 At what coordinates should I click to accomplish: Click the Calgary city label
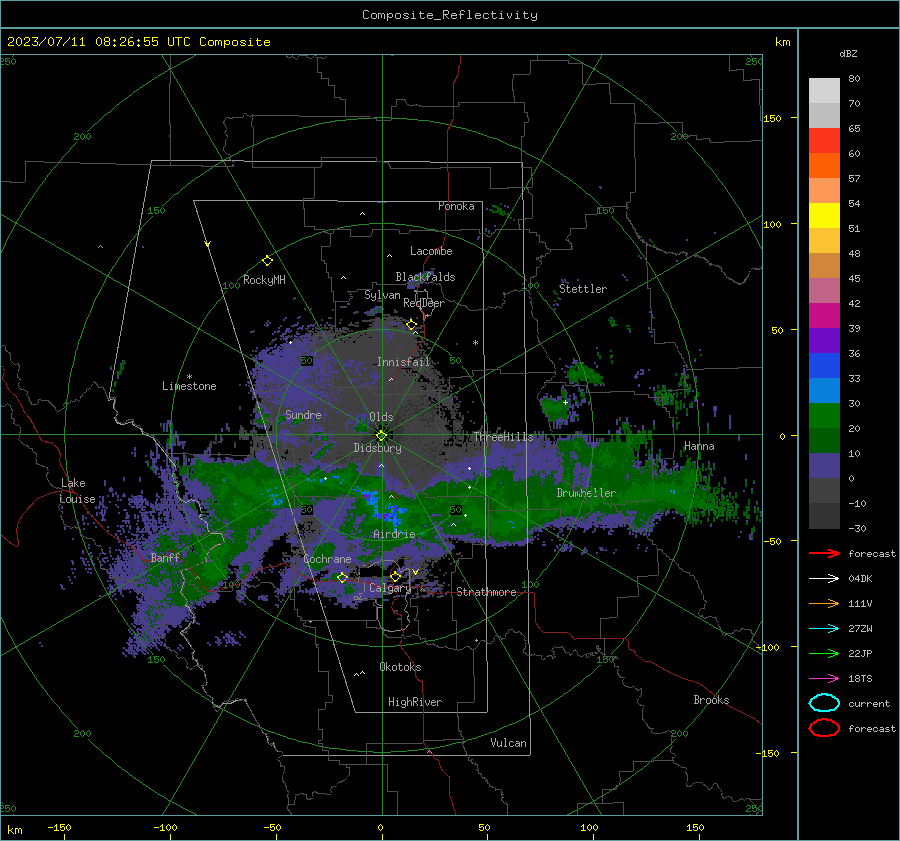(390, 588)
